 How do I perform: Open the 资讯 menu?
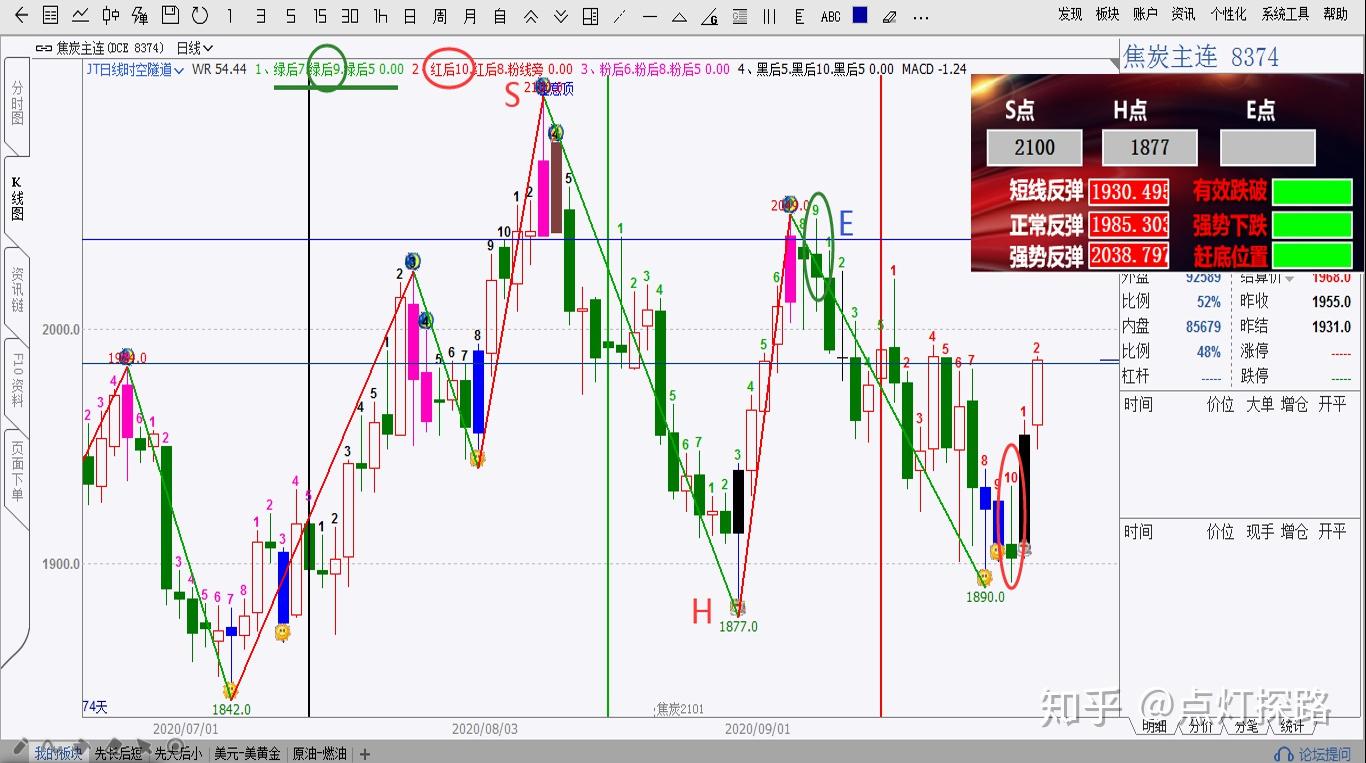pyautogui.click(x=1183, y=14)
